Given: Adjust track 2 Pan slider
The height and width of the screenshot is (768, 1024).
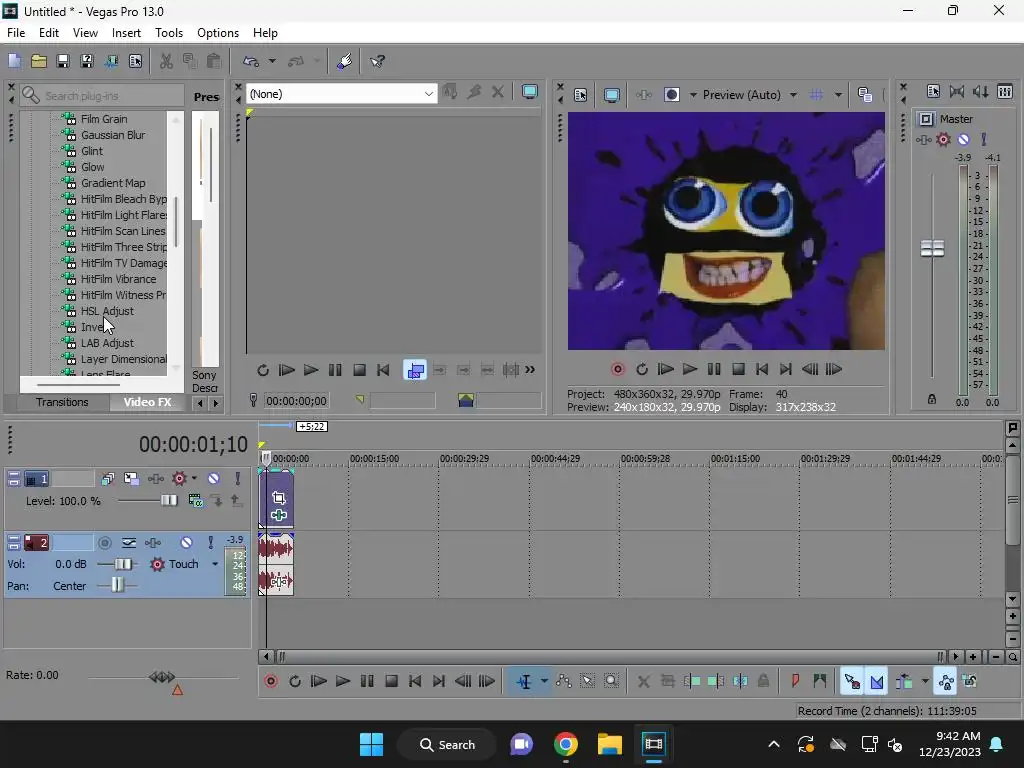Looking at the screenshot, I should [x=117, y=586].
